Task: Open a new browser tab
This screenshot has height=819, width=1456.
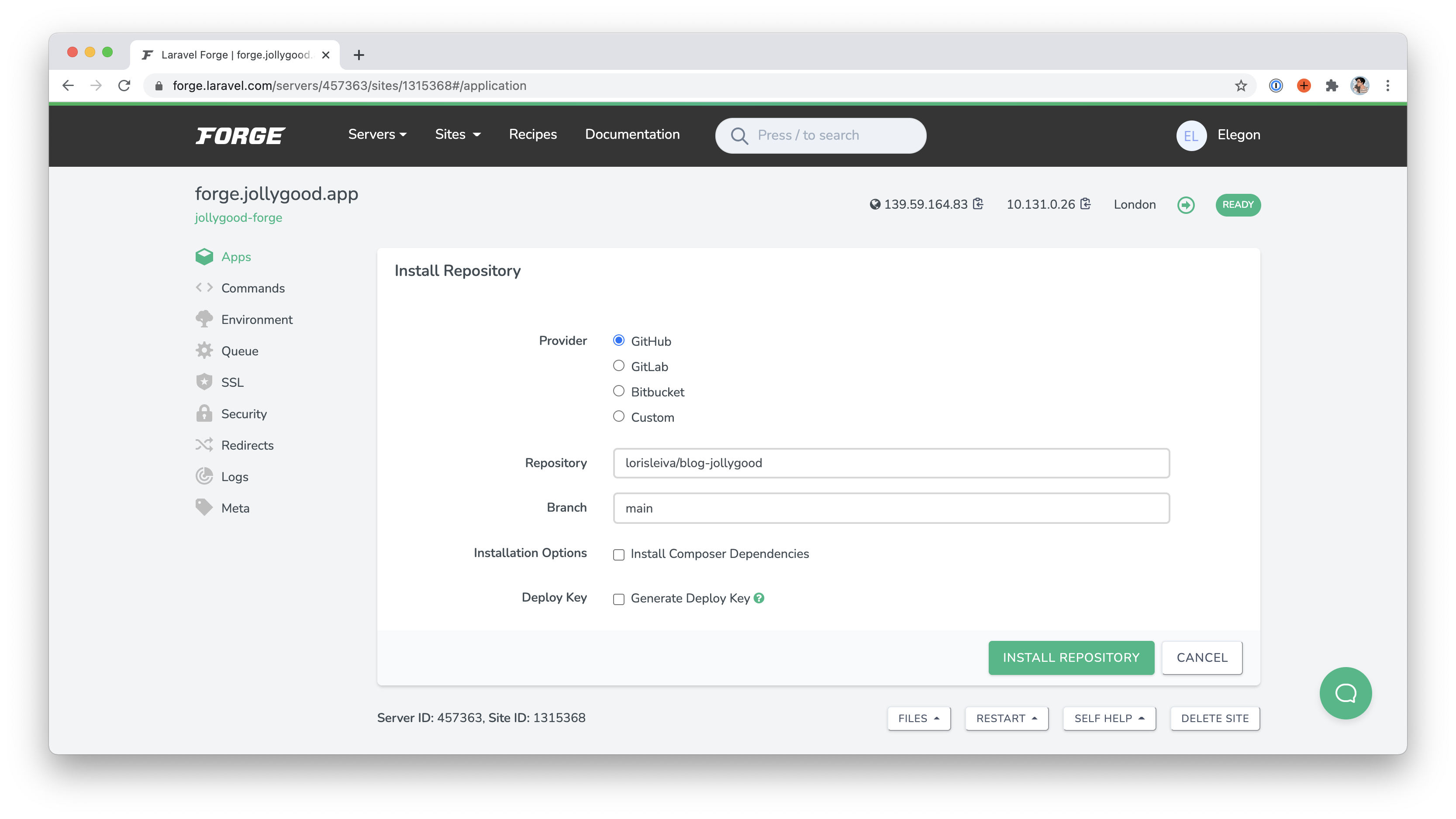Action: point(359,55)
